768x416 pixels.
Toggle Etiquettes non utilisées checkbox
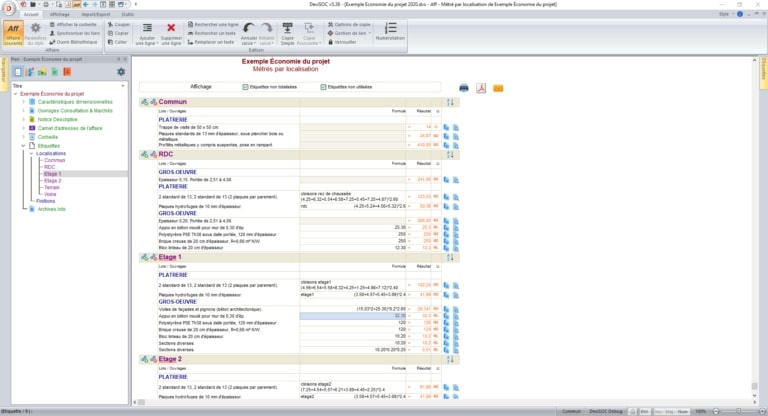(x=323, y=87)
